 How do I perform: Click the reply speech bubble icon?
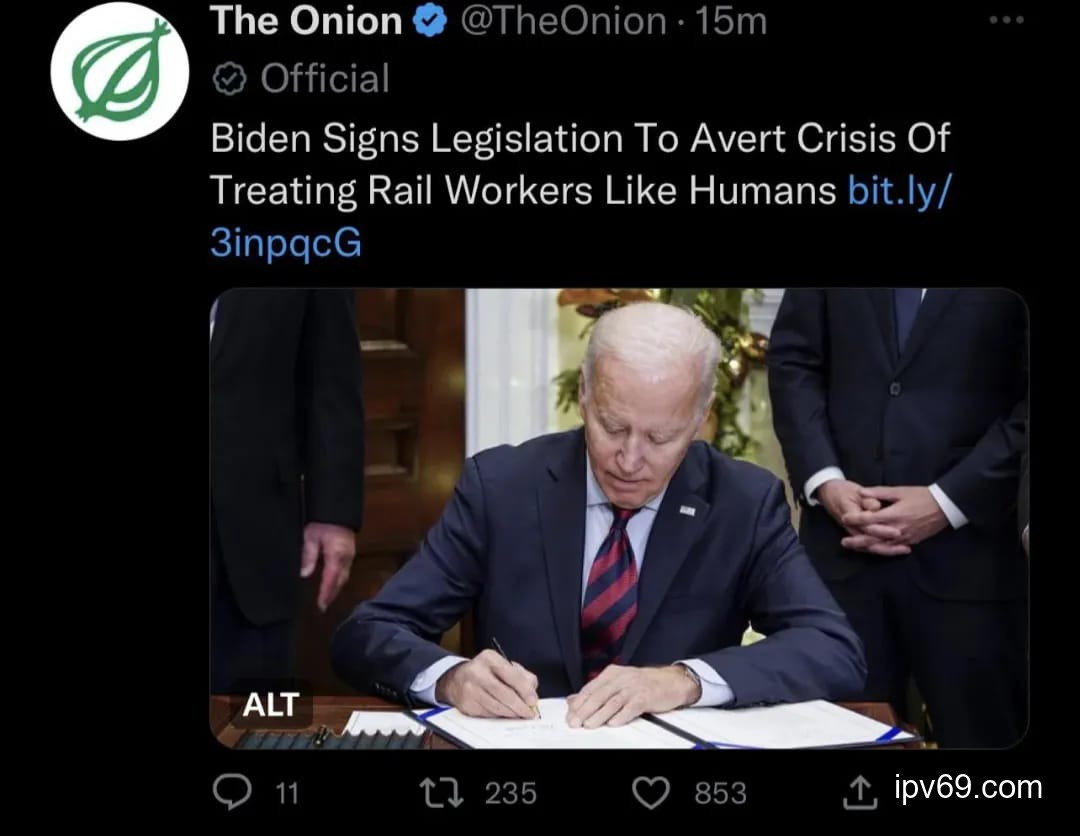pyautogui.click(x=232, y=792)
